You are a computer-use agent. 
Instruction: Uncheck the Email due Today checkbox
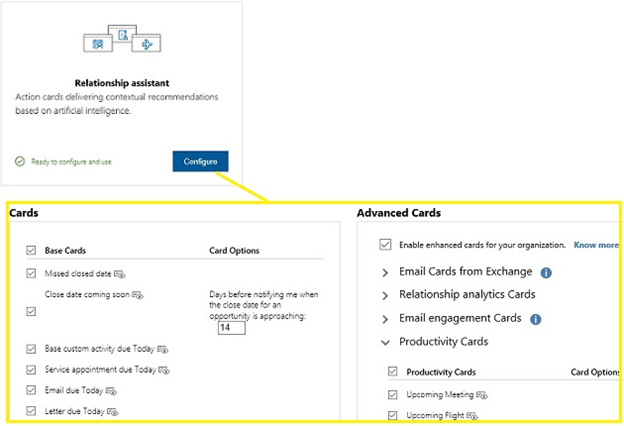pos(31,390)
